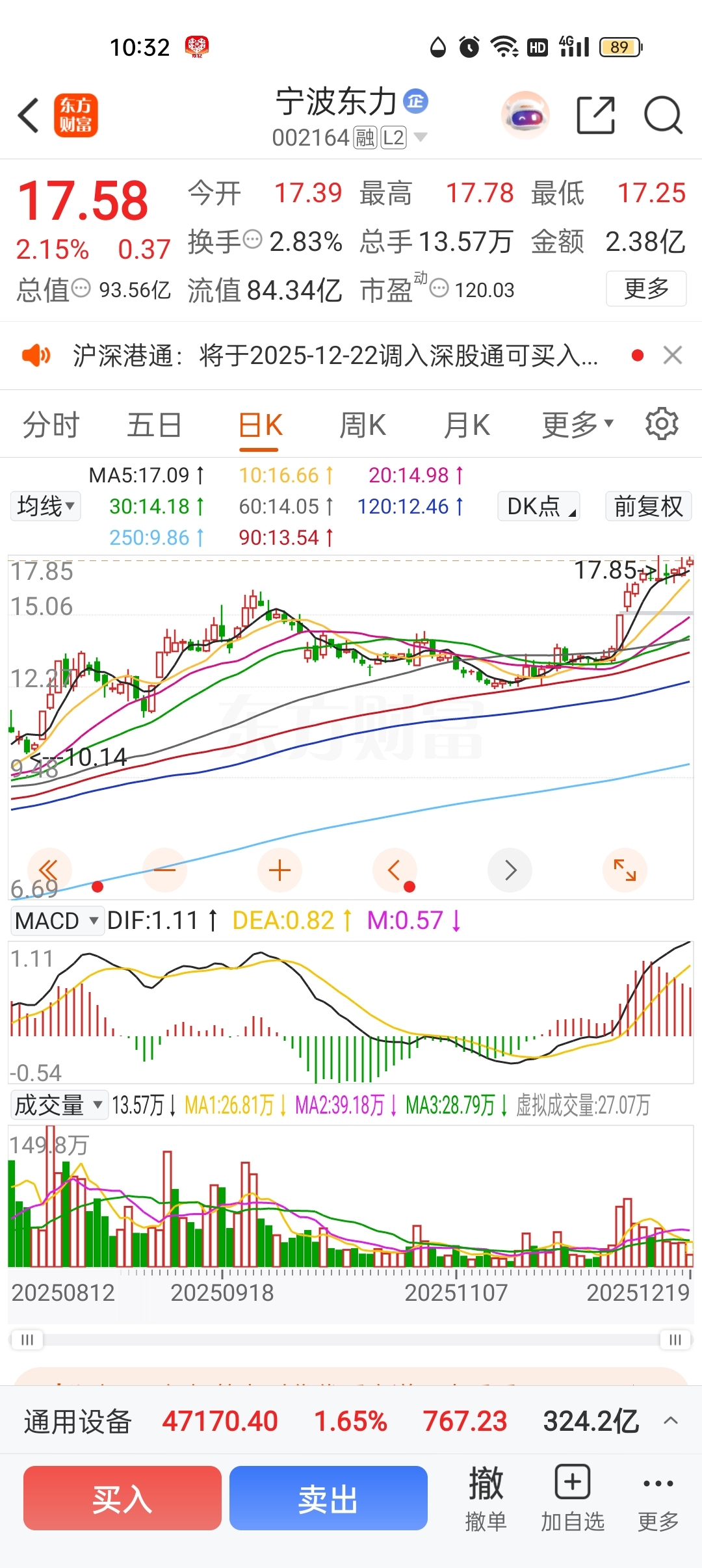This screenshot has width=702, height=1568.
Task: Tap the 250:9.86 moving average label
Action: [x=156, y=538]
